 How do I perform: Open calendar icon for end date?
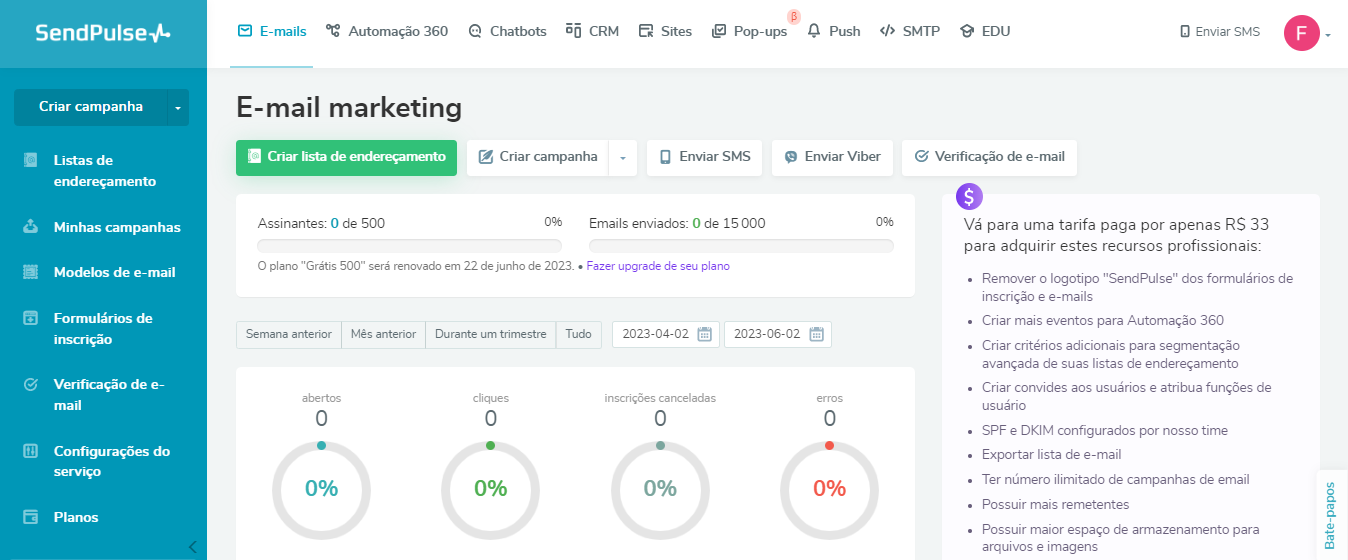point(817,334)
